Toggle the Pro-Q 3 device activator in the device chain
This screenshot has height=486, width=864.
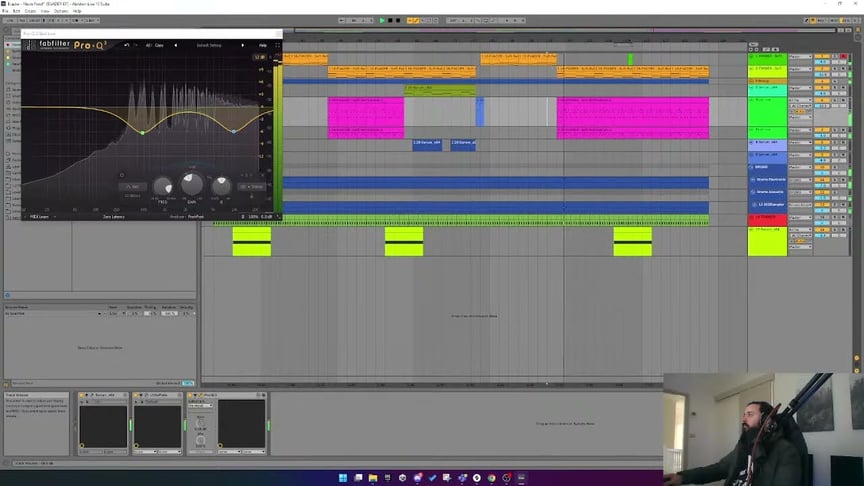pyautogui.click(x=191, y=395)
